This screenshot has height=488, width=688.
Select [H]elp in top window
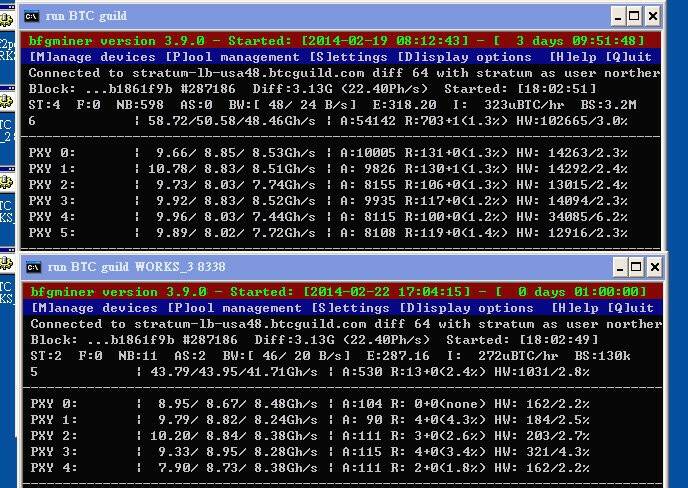point(573,57)
